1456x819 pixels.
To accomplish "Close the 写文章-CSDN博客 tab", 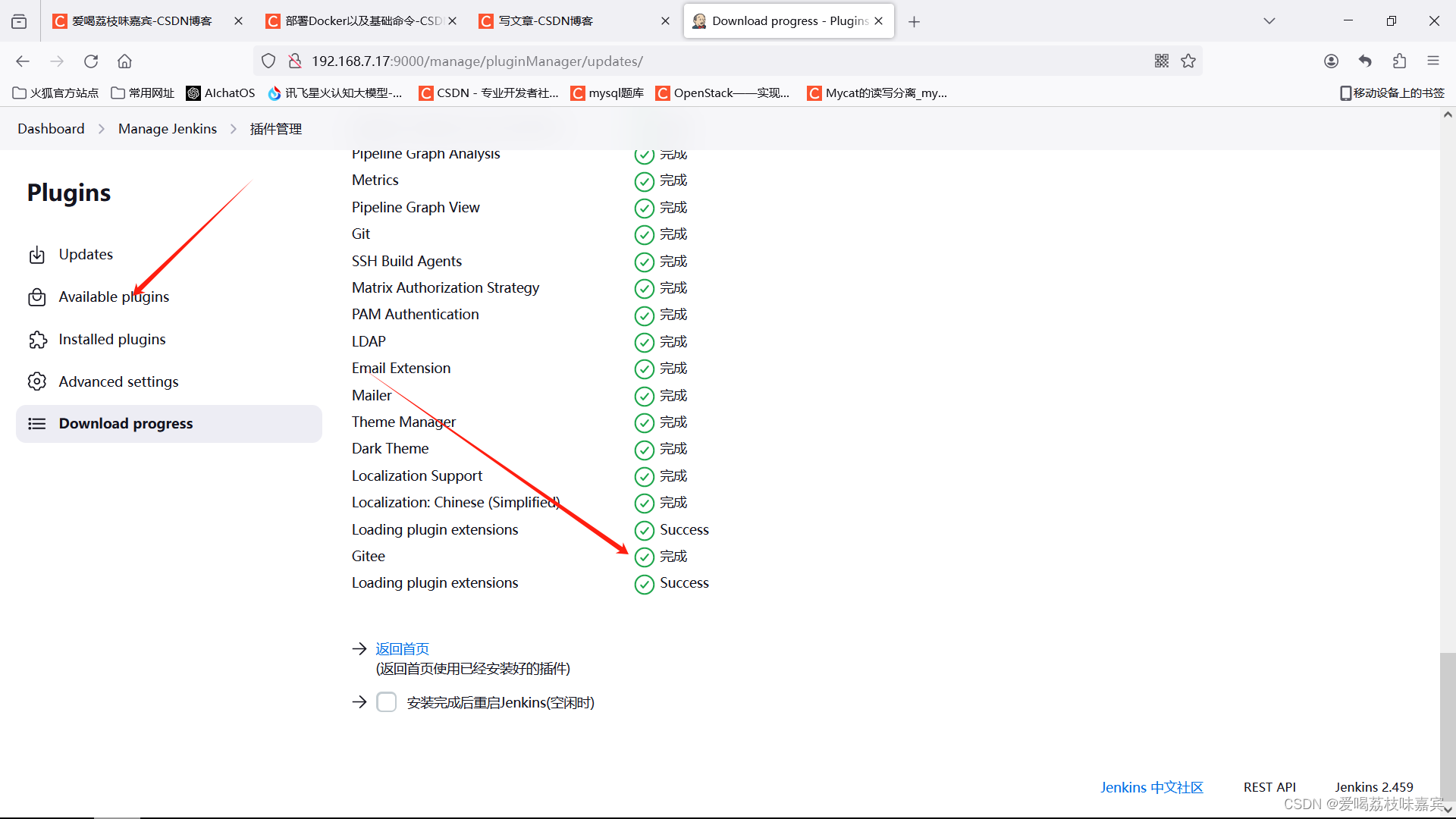I will [x=665, y=21].
